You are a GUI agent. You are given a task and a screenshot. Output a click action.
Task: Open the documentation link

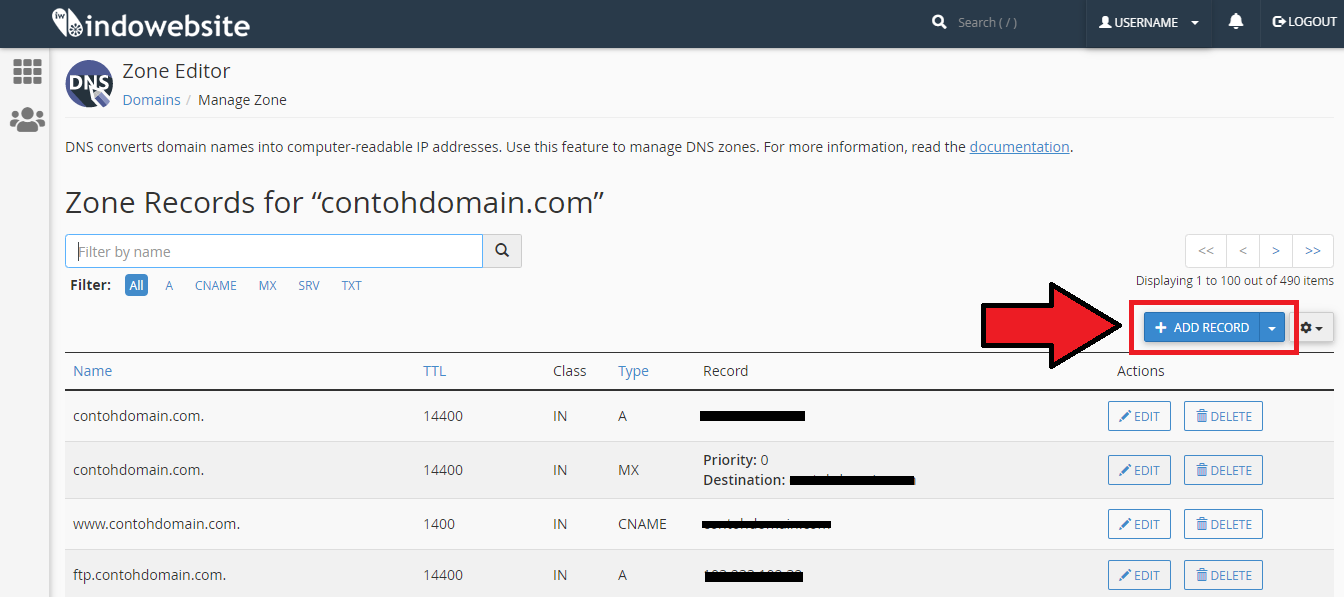(x=1019, y=147)
